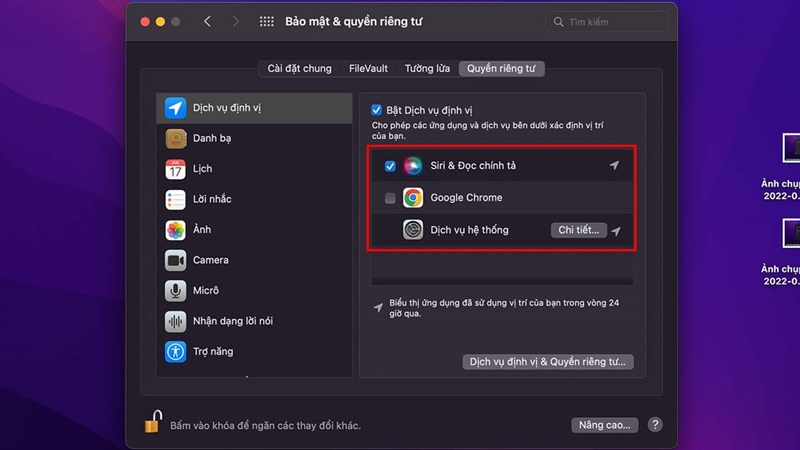This screenshot has width=800, height=450.
Task: Select the Micrô row text
Action: click(206, 290)
